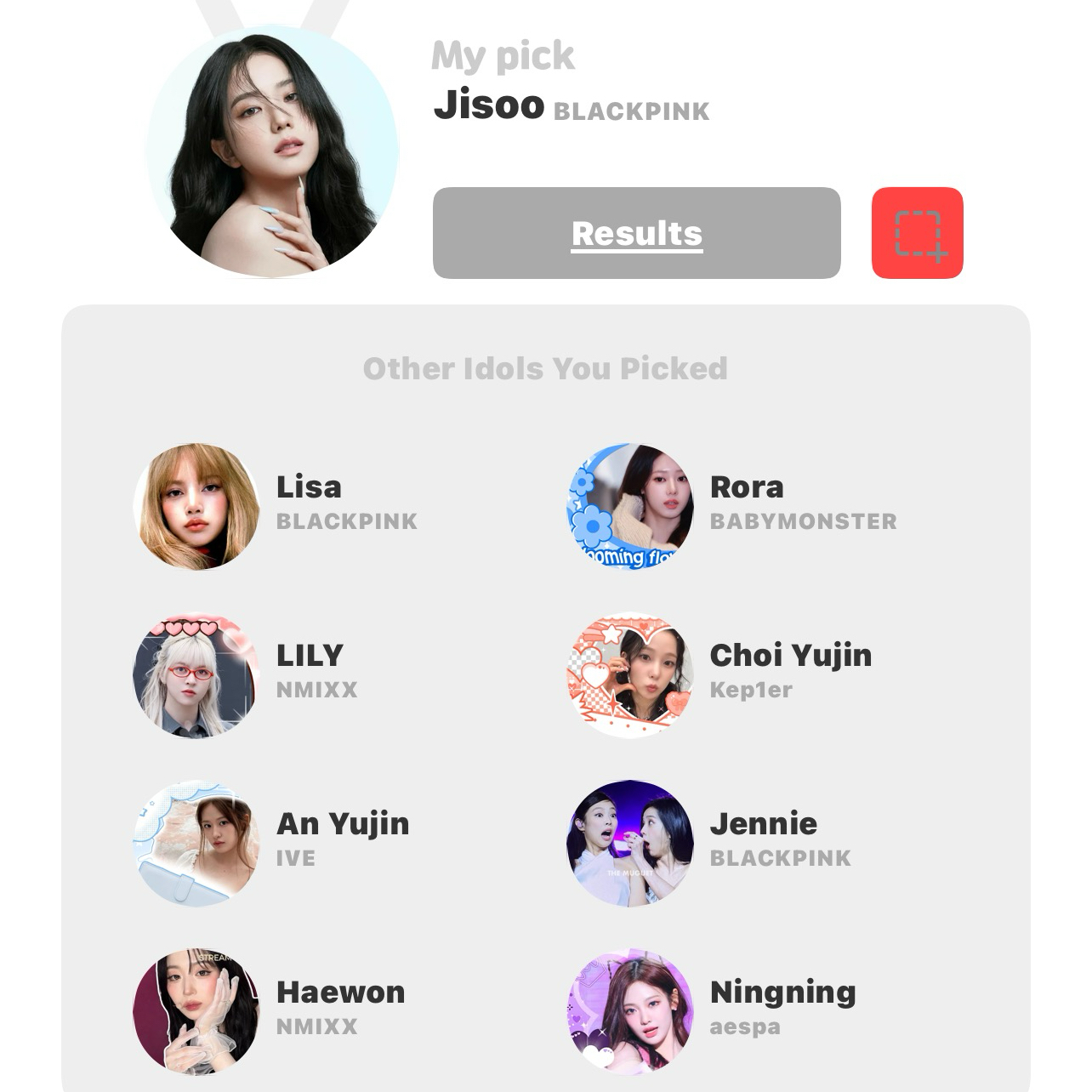This screenshot has width=1092, height=1092.
Task: Click the Other Idols You Picked heading
Action: click(545, 368)
